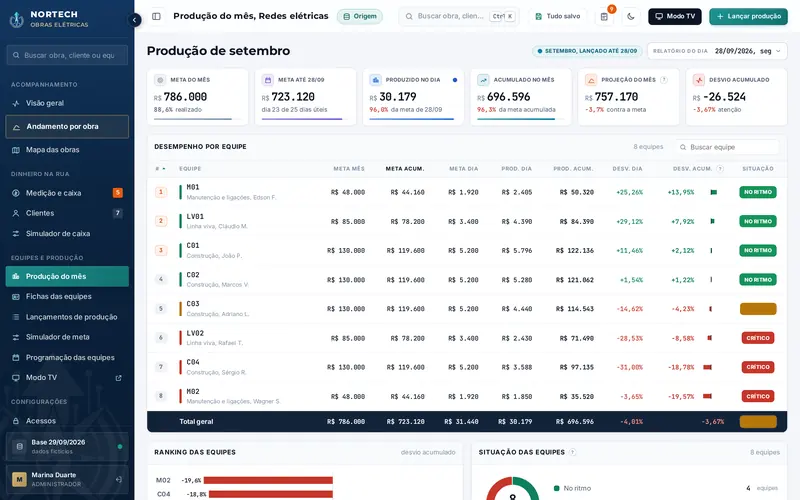The width and height of the screenshot is (800, 500).
Task: Click team row M01 name
Action: [193, 187]
